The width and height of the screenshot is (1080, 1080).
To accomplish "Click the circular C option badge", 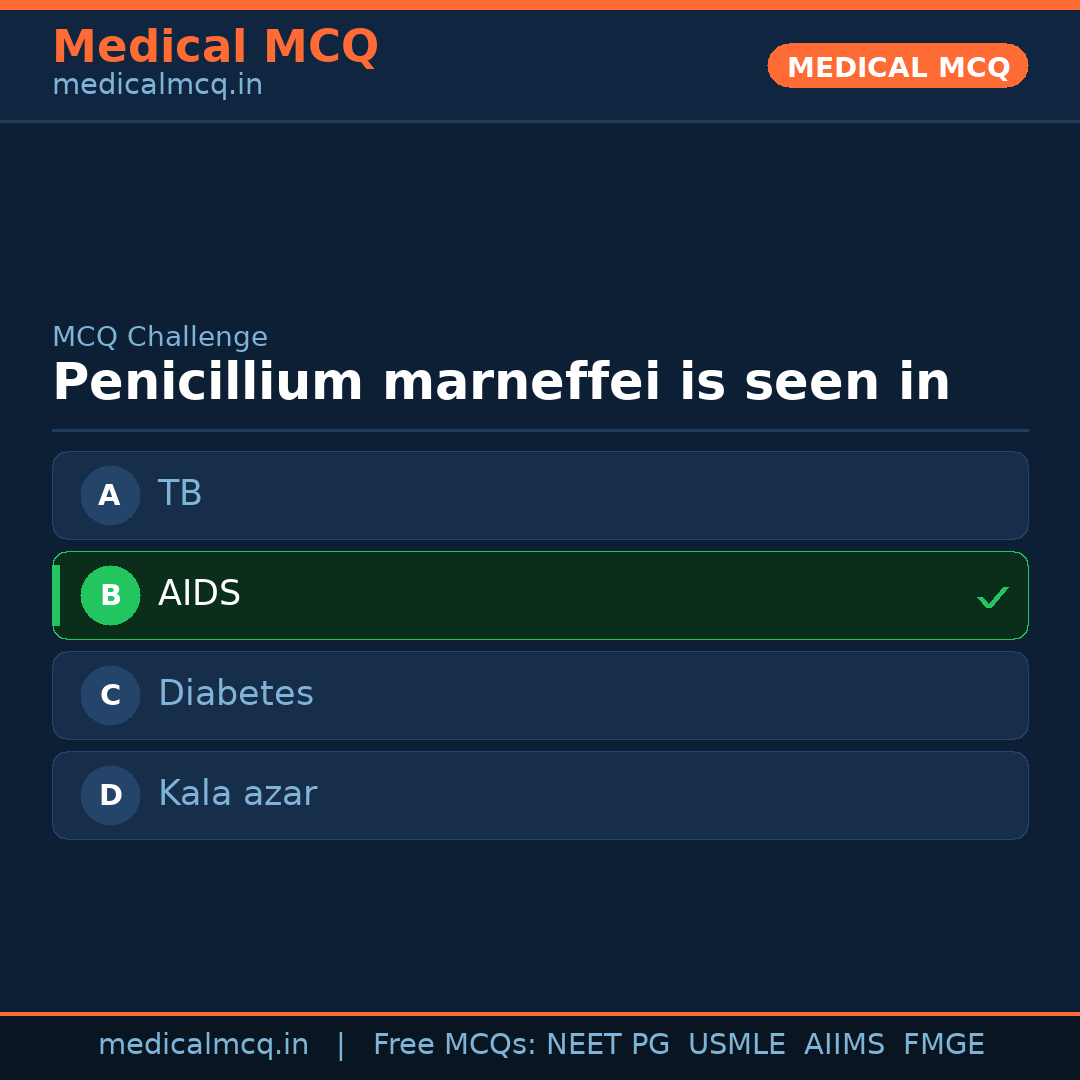I will click(x=110, y=695).
